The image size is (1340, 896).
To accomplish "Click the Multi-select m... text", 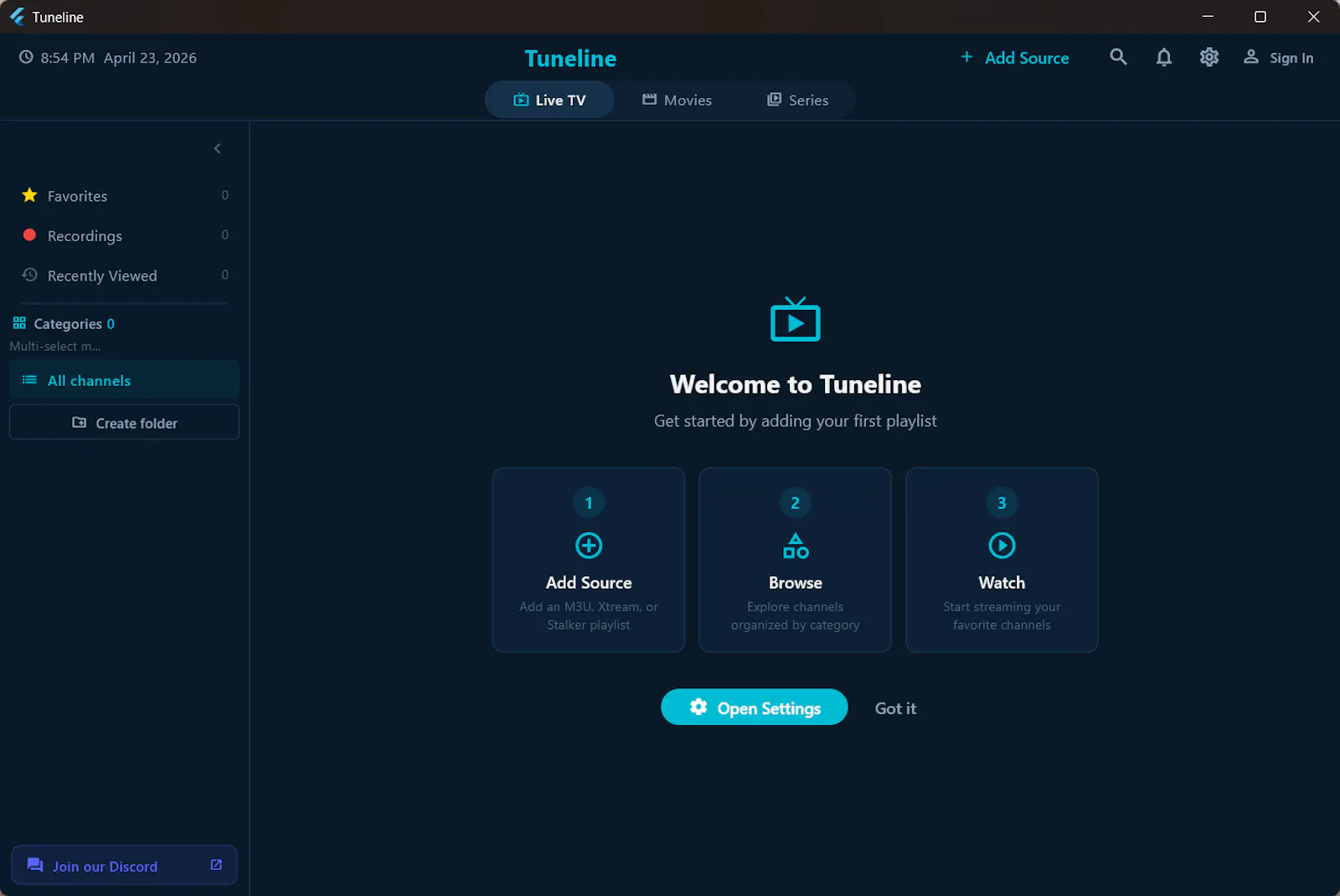I will (55, 346).
